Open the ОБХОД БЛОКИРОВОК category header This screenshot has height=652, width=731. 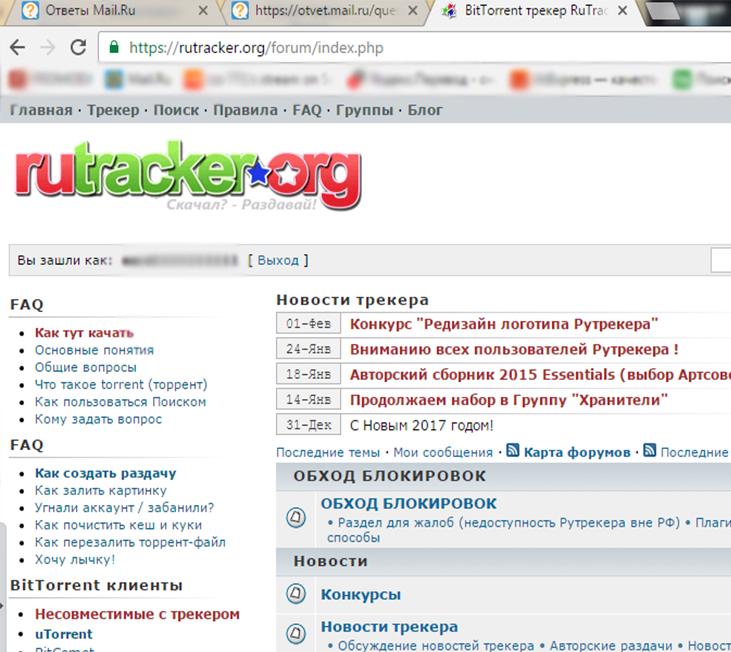click(x=390, y=476)
